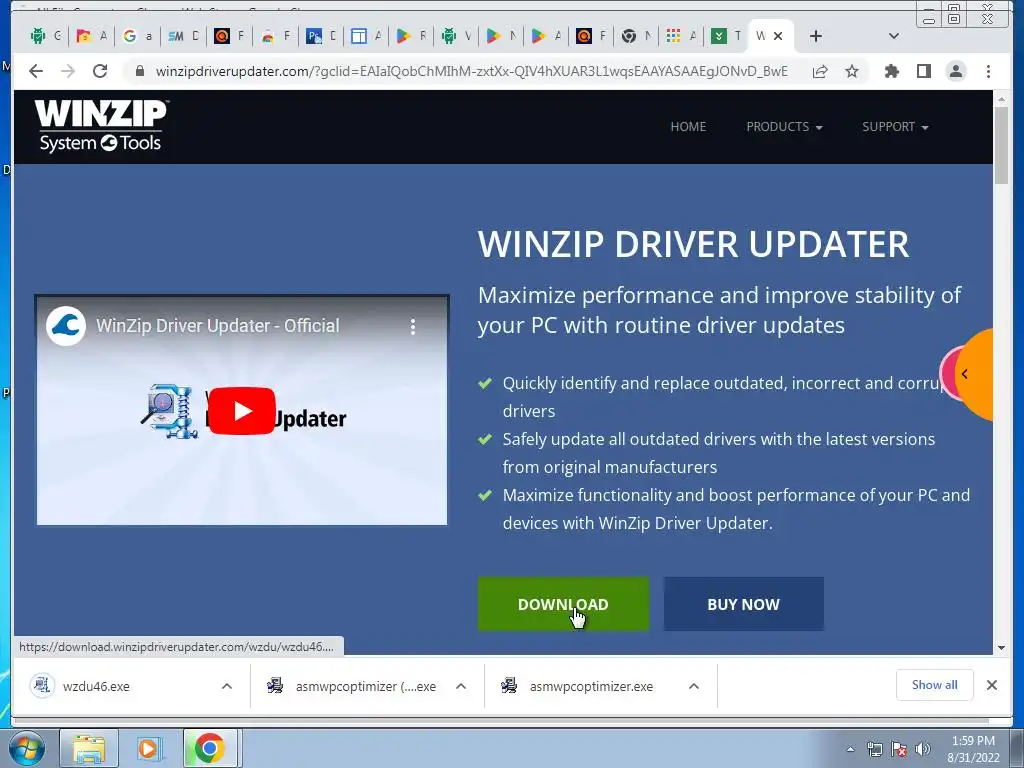Select the winzipdriverupdater.com address bar
Viewport: 1024px width, 768px height.
[x=471, y=71]
